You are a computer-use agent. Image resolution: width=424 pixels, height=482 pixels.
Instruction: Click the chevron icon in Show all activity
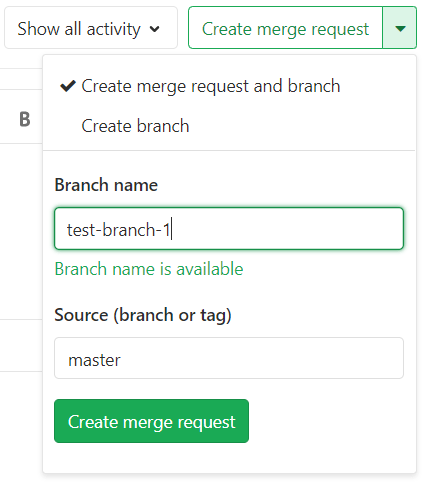(x=154, y=29)
